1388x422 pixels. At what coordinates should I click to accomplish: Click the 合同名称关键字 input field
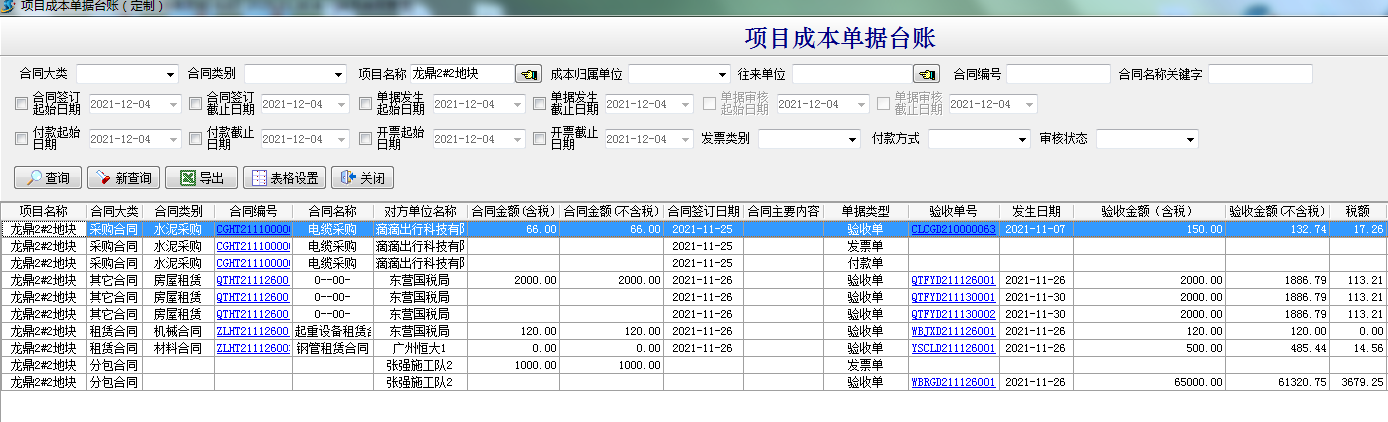(x=1259, y=74)
